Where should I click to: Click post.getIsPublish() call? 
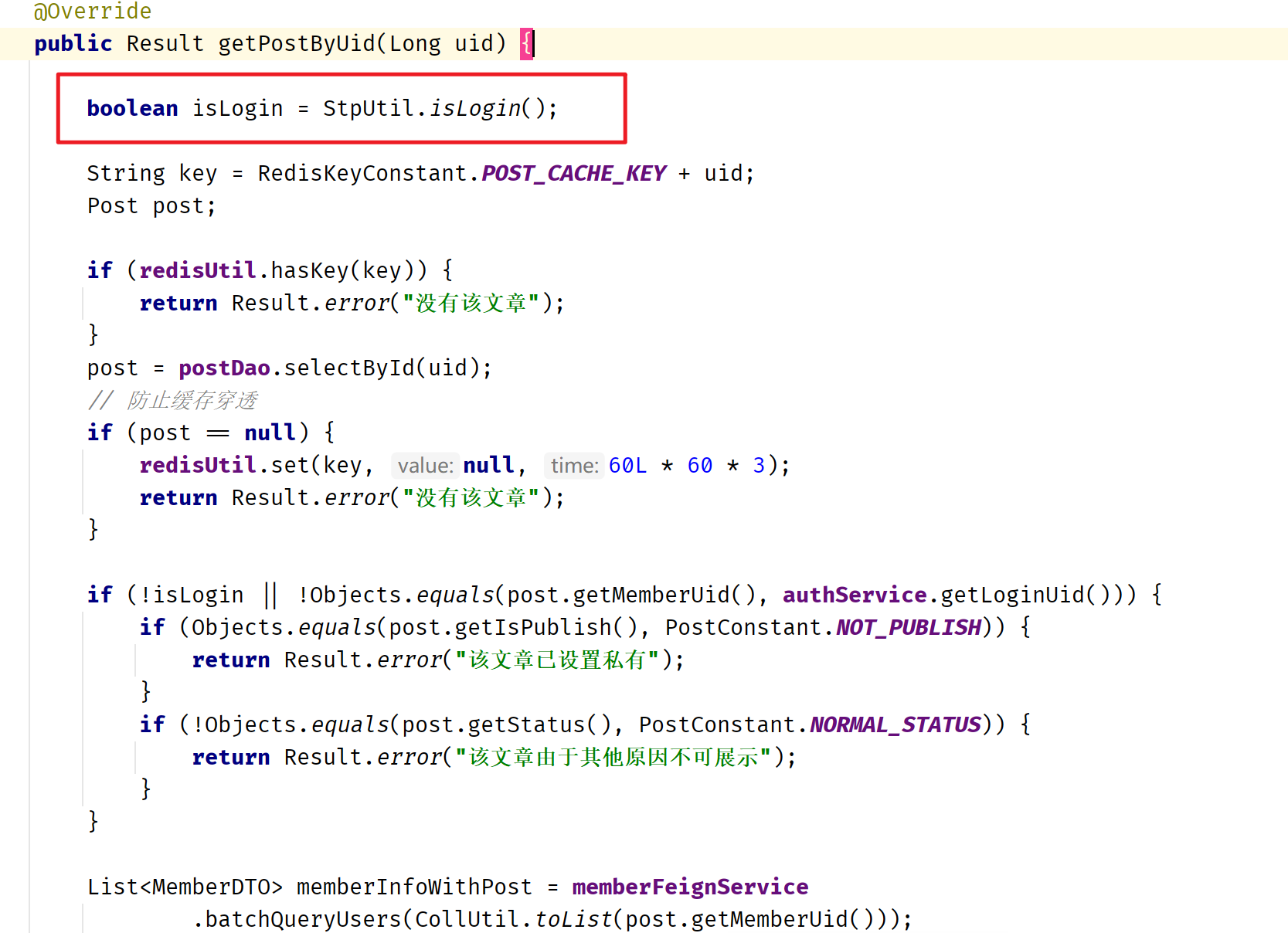click(513, 627)
